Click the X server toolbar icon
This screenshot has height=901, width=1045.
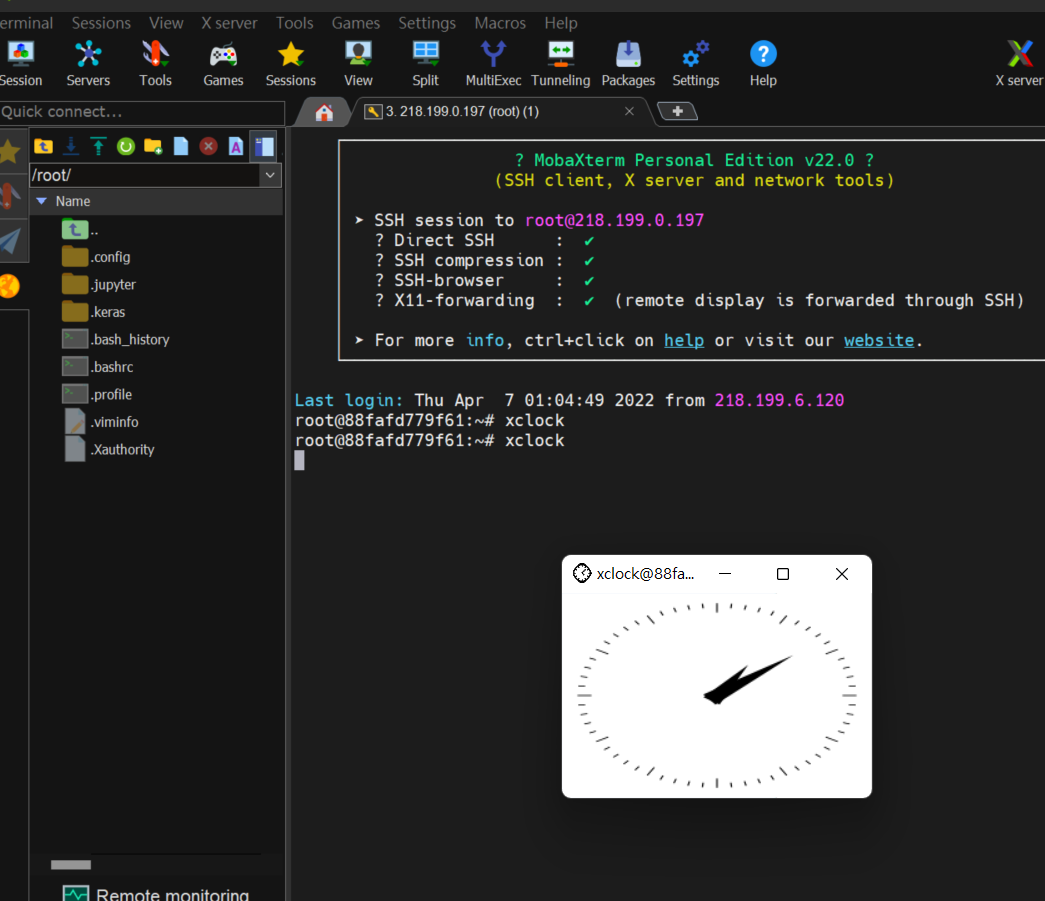(x=1019, y=64)
